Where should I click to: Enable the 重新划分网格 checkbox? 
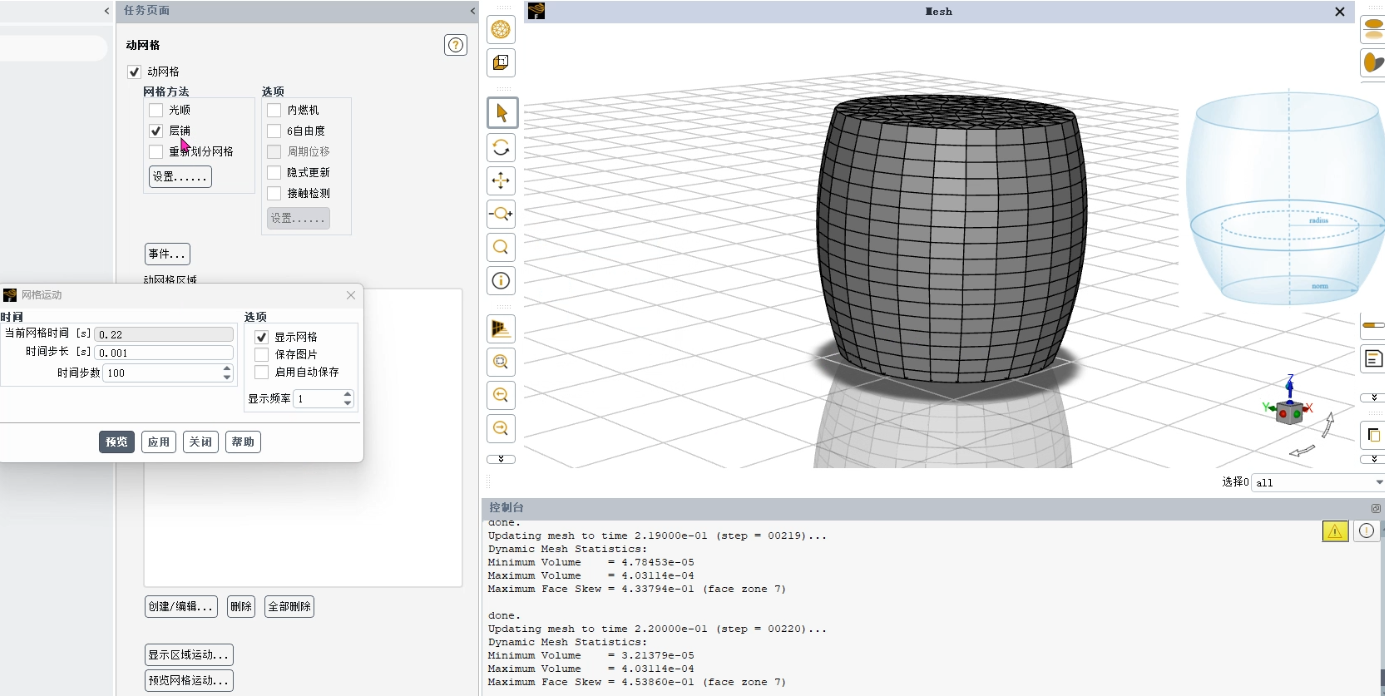(x=156, y=152)
